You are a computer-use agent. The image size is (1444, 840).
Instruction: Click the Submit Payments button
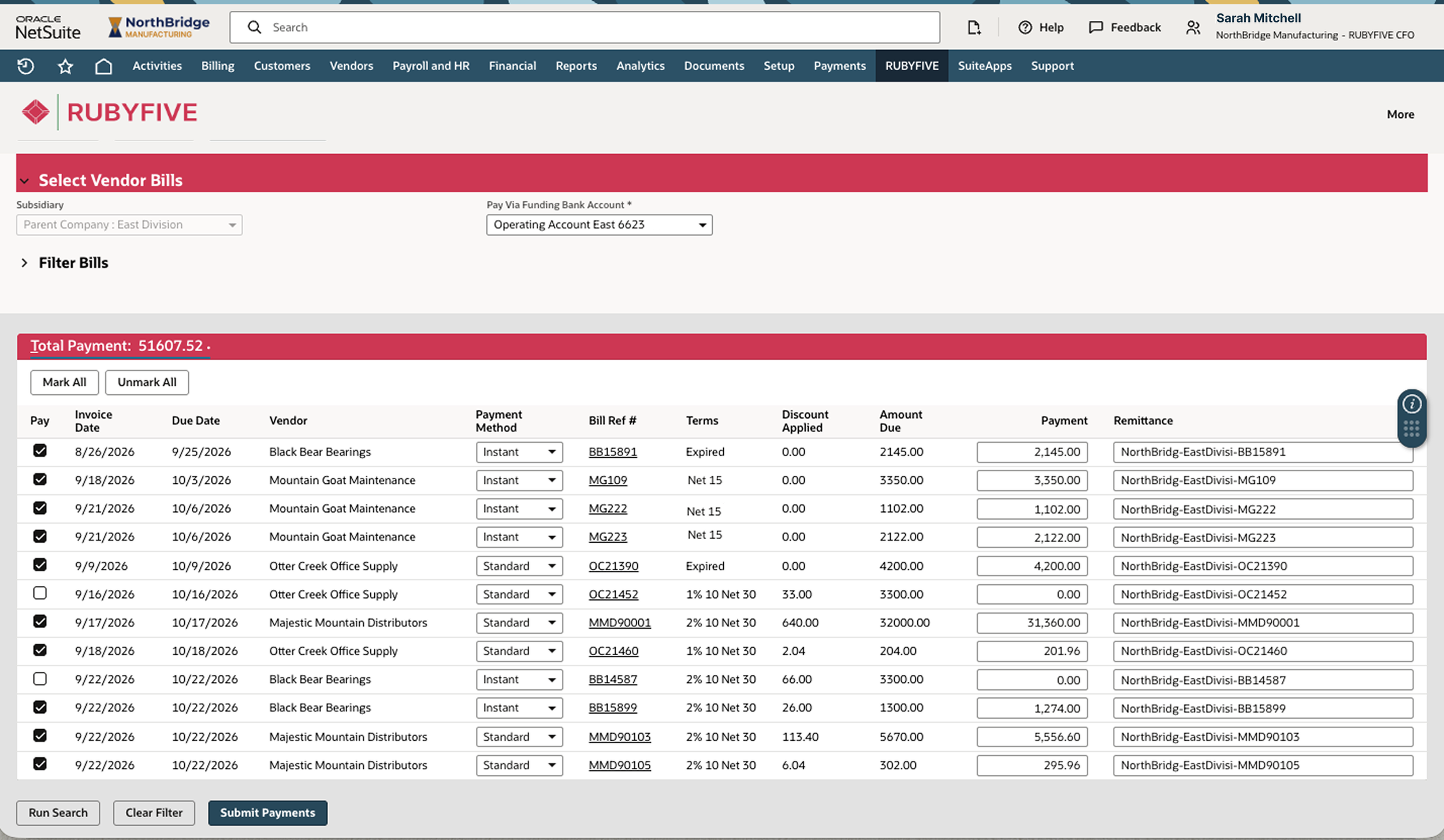point(267,813)
